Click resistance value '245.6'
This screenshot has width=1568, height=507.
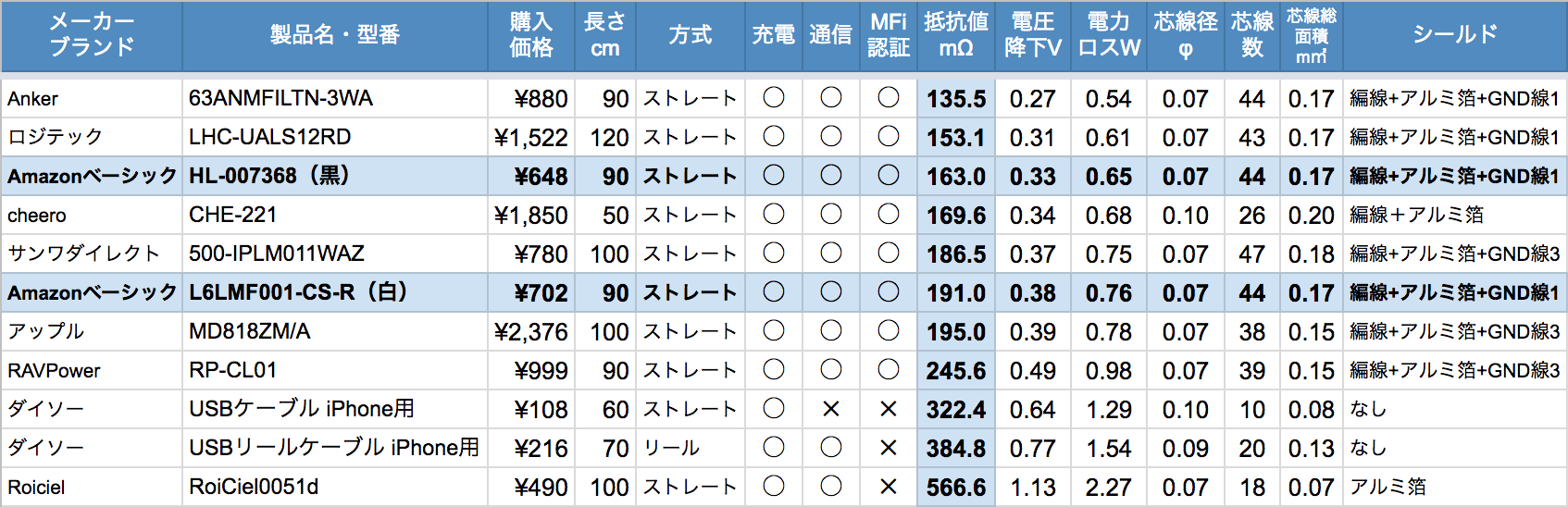tap(956, 371)
